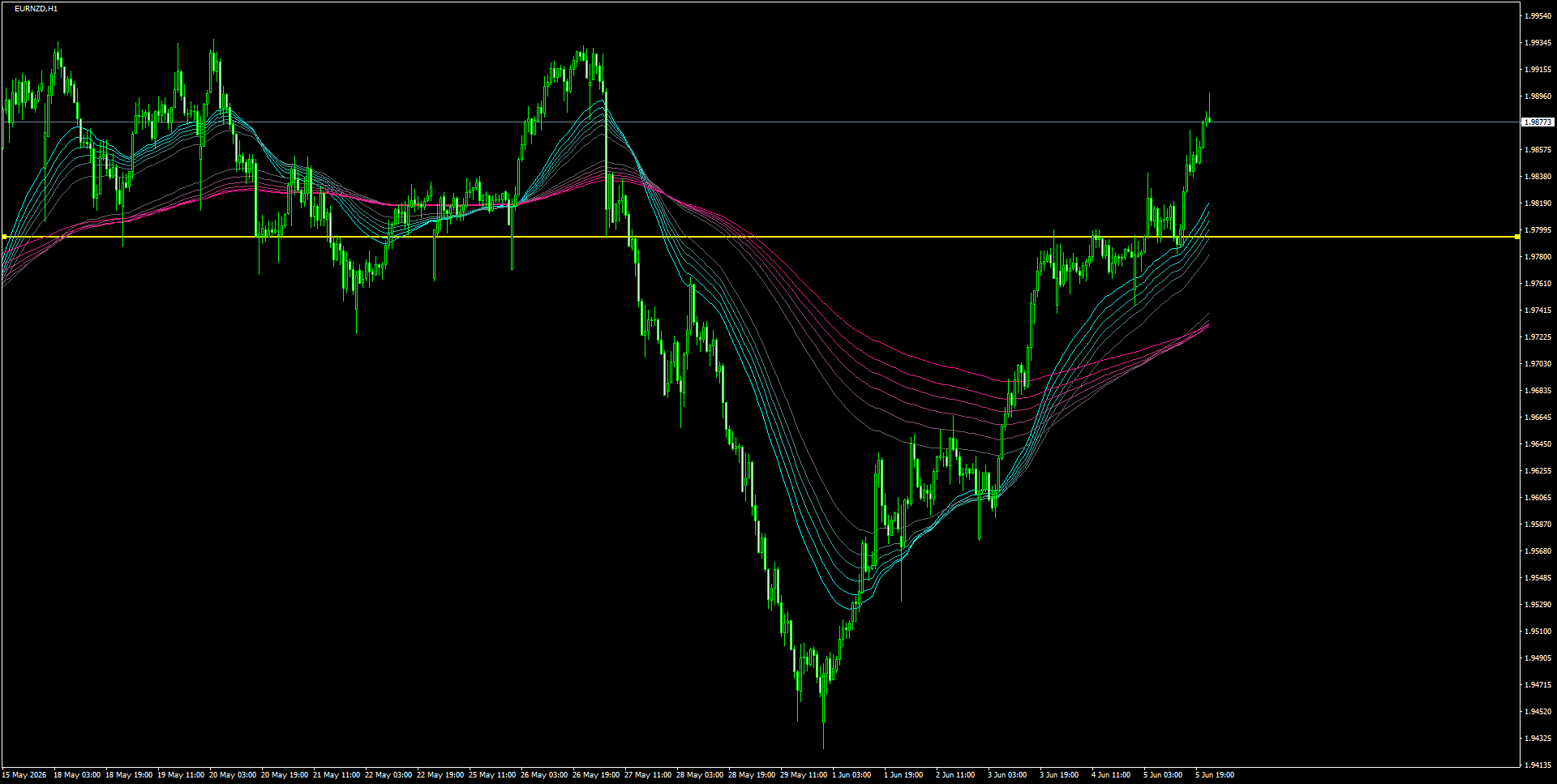Click the 1.99155 price axis label
This screenshot has height=784, width=1557.
[1538, 70]
